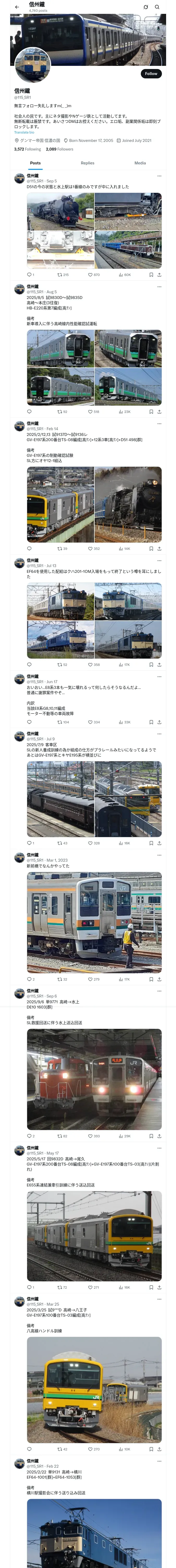Select the Posts tab
The image size is (176, 1568).
pyautogui.click(x=35, y=163)
